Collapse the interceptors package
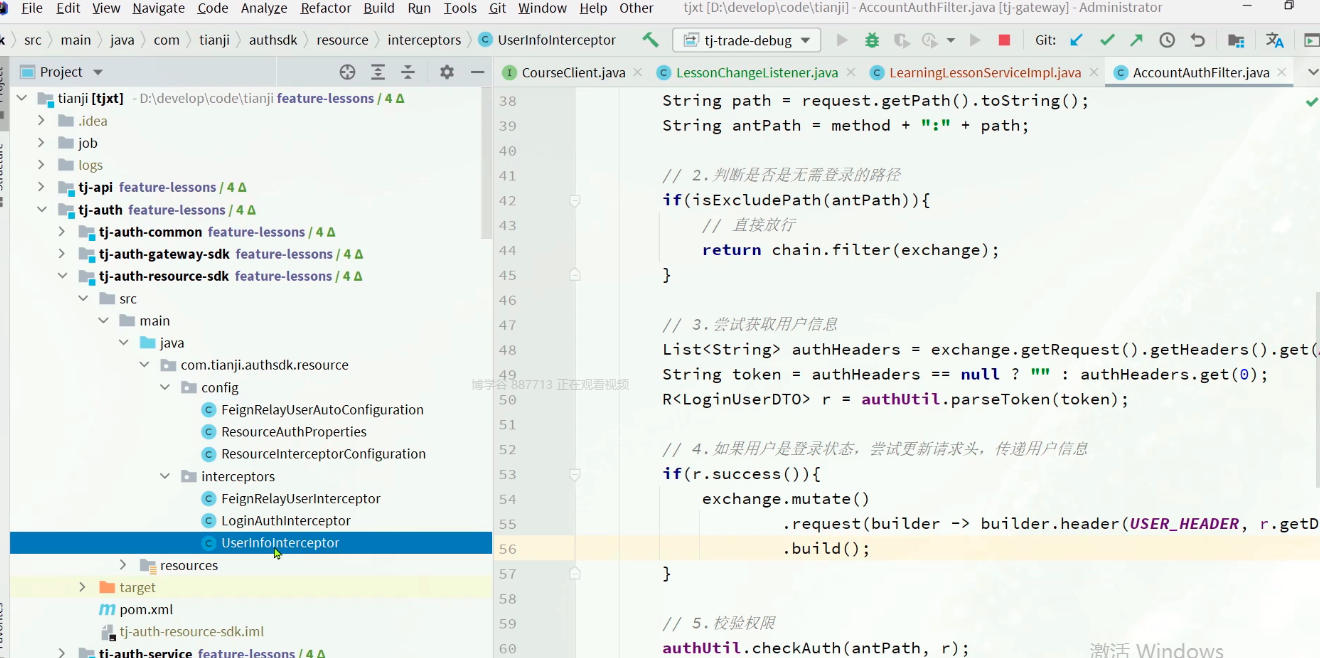 click(x=165, y=476)
